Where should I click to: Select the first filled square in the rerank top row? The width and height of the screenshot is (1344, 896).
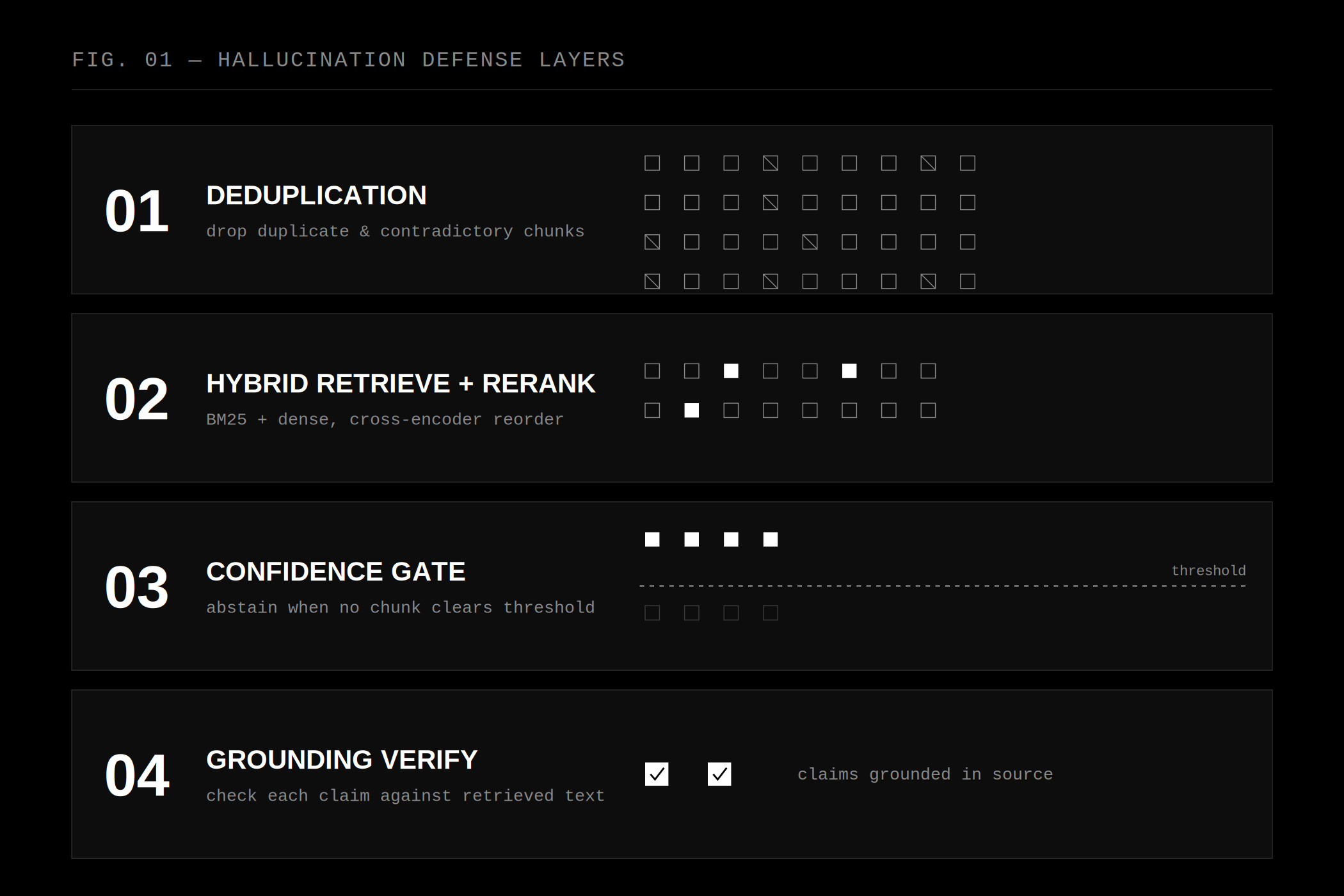731,371
